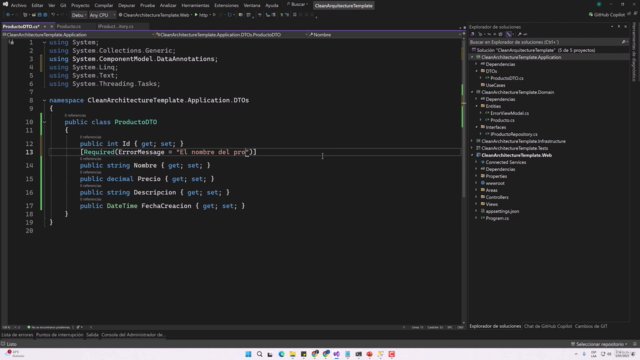Click the Start Without Debugging outline play icon
The height and width of the screenshot is (360, 640).
[214, 15]
